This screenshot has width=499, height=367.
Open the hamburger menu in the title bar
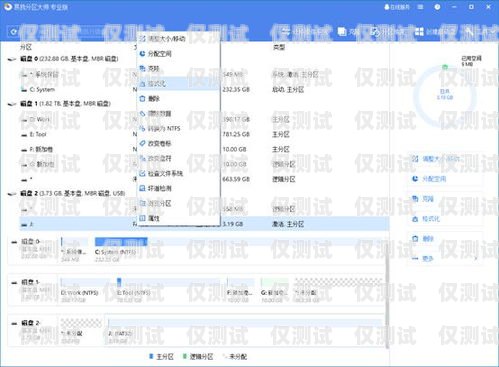pyautogui.click(x=420, y=7)
